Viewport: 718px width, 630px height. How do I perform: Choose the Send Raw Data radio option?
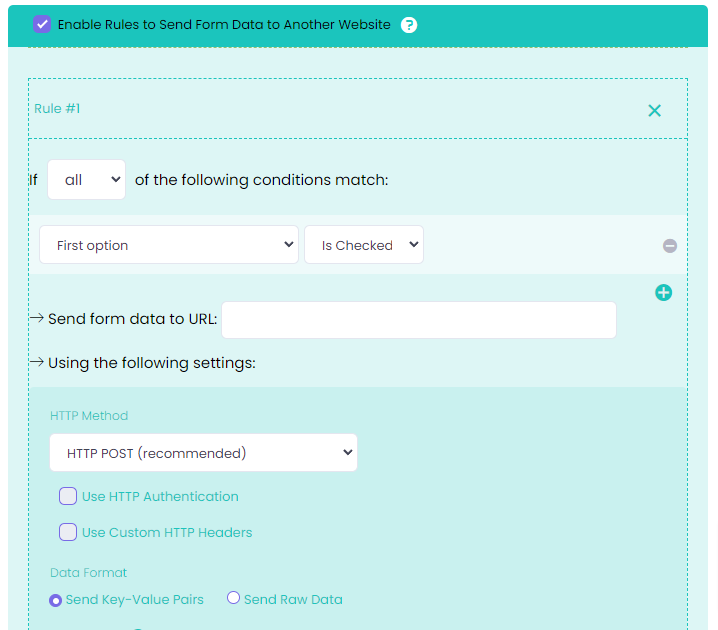click(234, 598)
